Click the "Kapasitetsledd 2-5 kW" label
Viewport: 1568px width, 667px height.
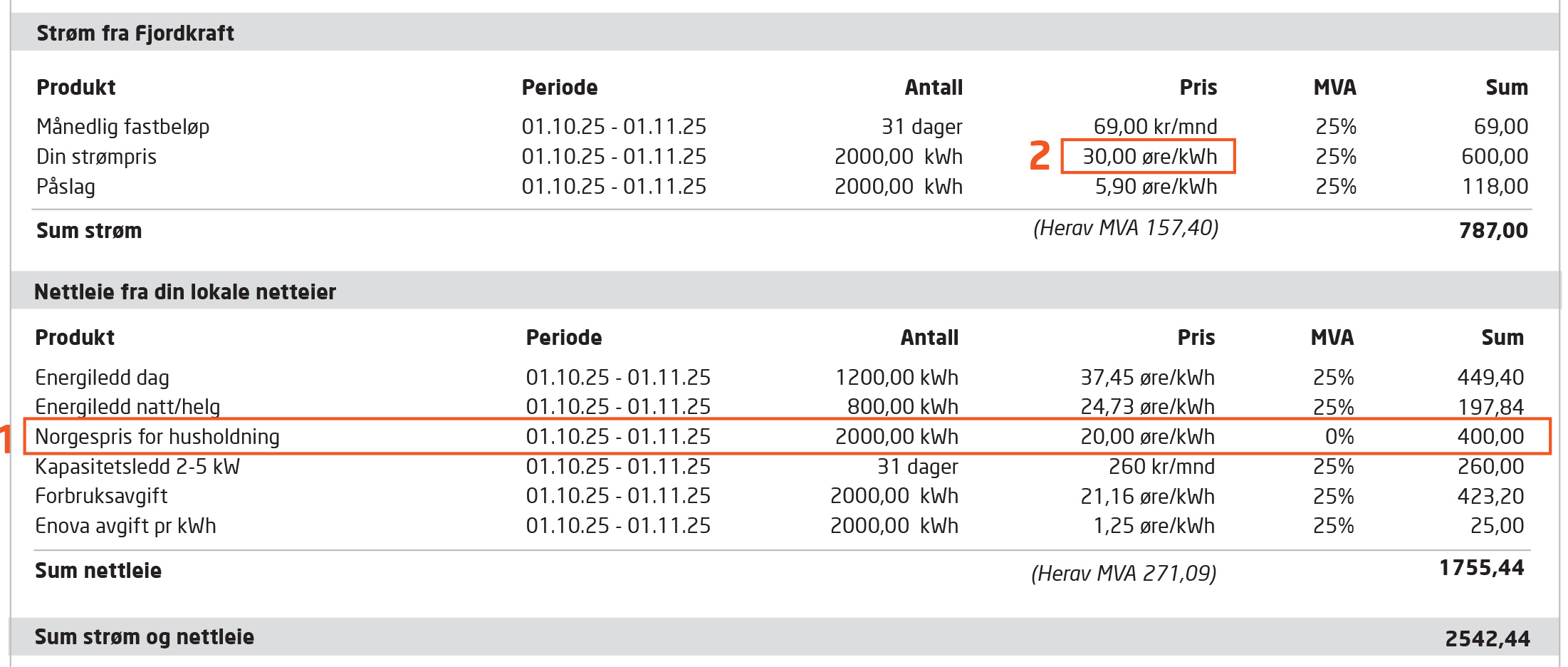(137, 466)
